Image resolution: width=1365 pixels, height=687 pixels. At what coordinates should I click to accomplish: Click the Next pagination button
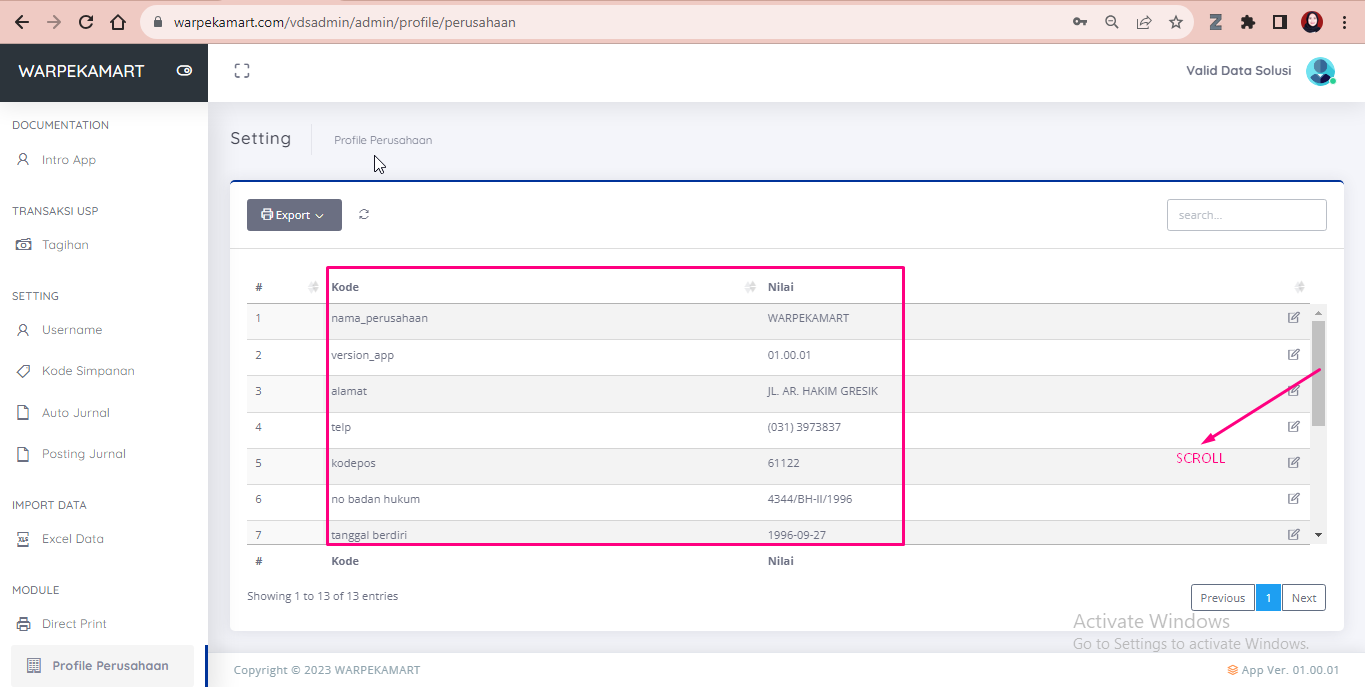pos(1304,598)
